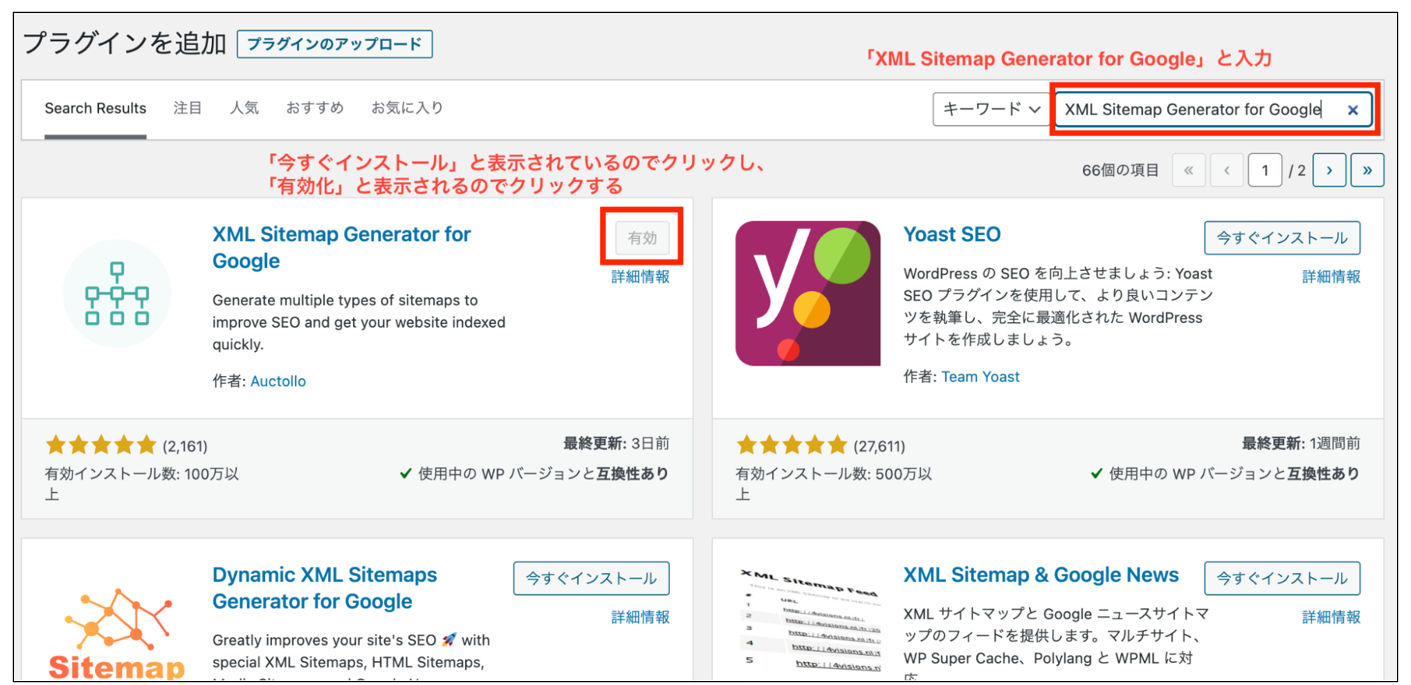This screenshot has height=685, width=1411.
Task: Go to next results page arrow
Action: [x=1329, y=171]
